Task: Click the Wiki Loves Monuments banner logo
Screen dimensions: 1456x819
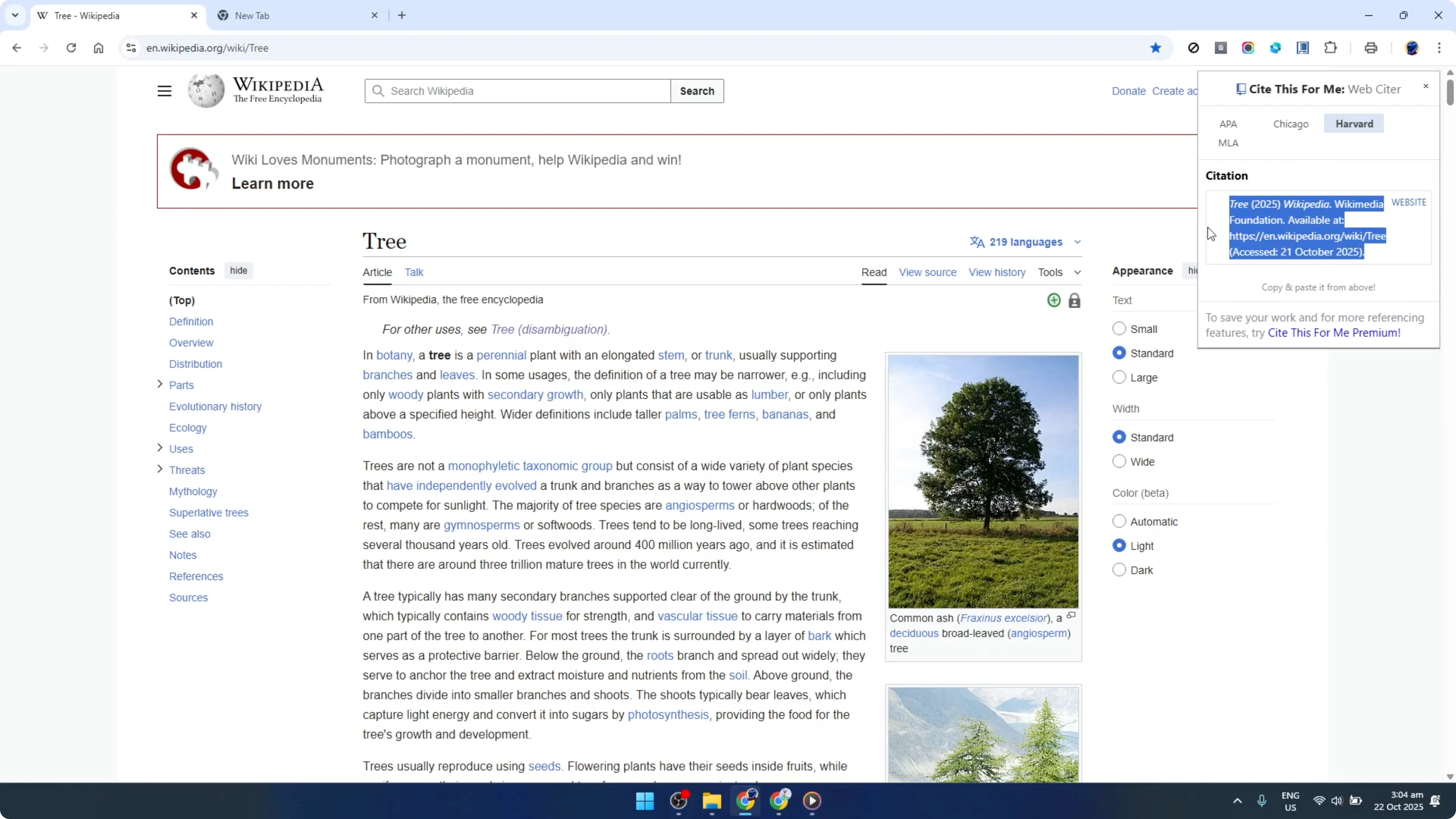Action: [194, 169]
